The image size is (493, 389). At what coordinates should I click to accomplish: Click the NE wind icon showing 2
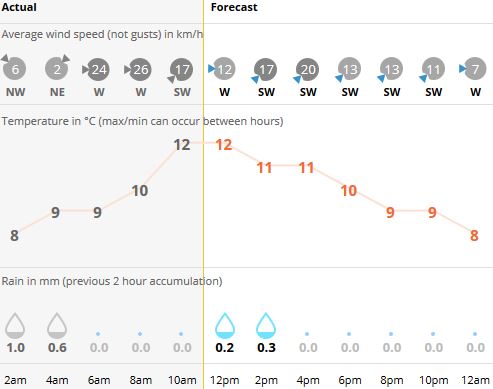[x=57, y=68]
